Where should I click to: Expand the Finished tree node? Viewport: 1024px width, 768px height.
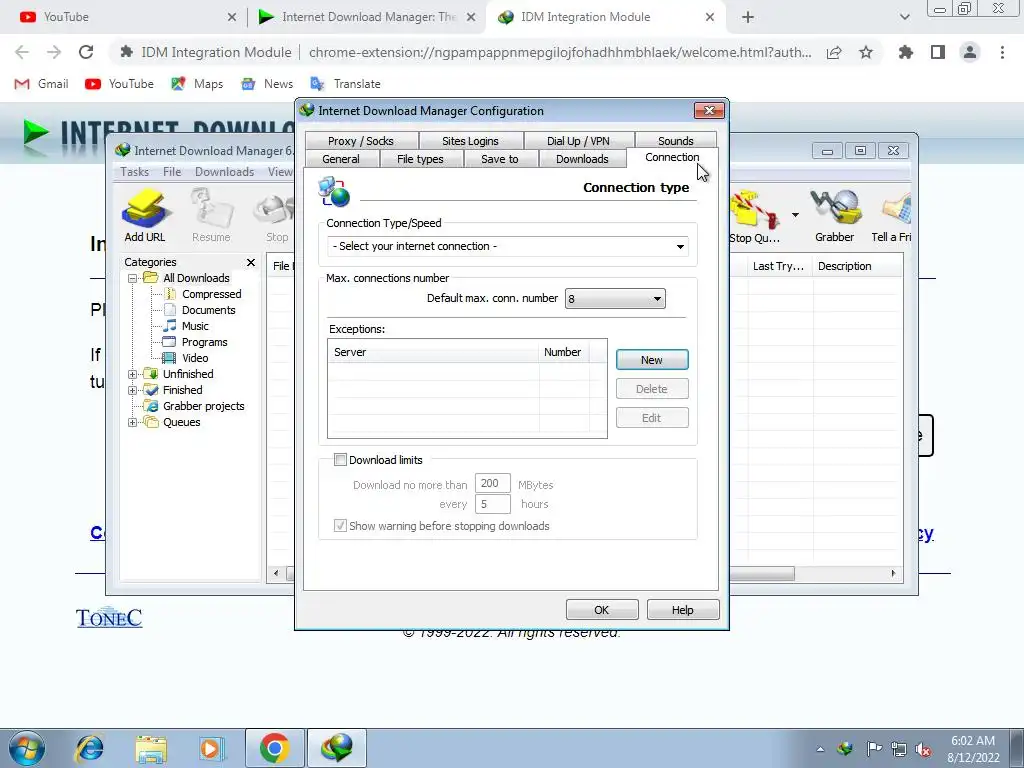133,391
